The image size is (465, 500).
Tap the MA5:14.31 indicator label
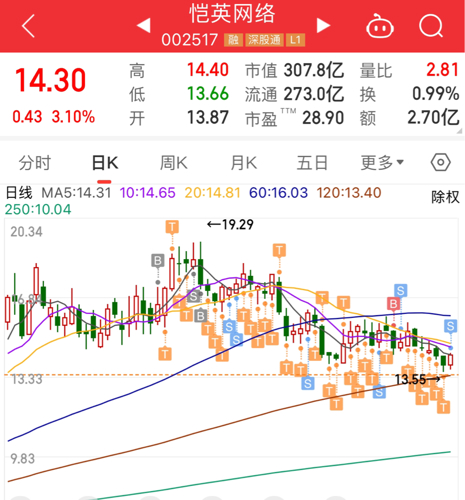76,193
